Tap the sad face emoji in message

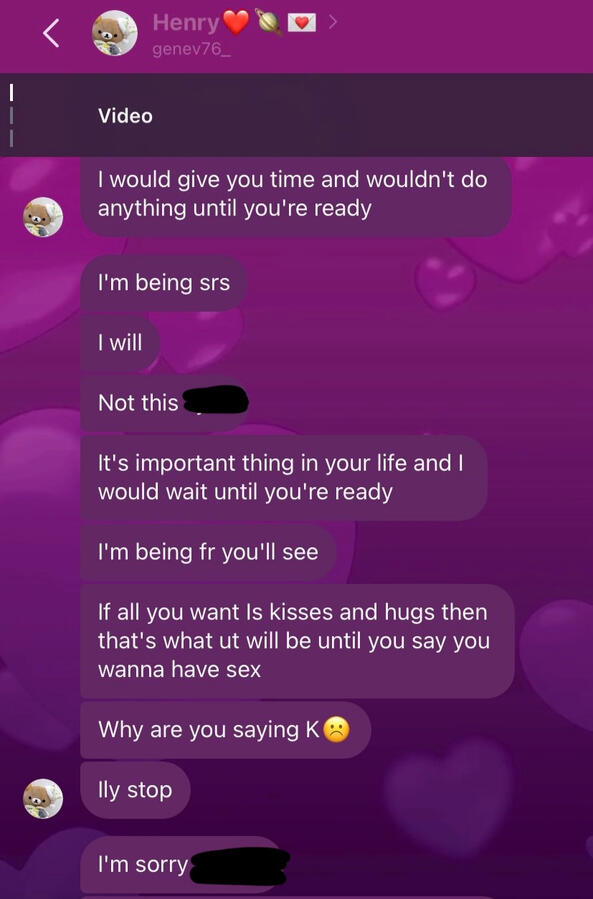[x=336, y=730]
